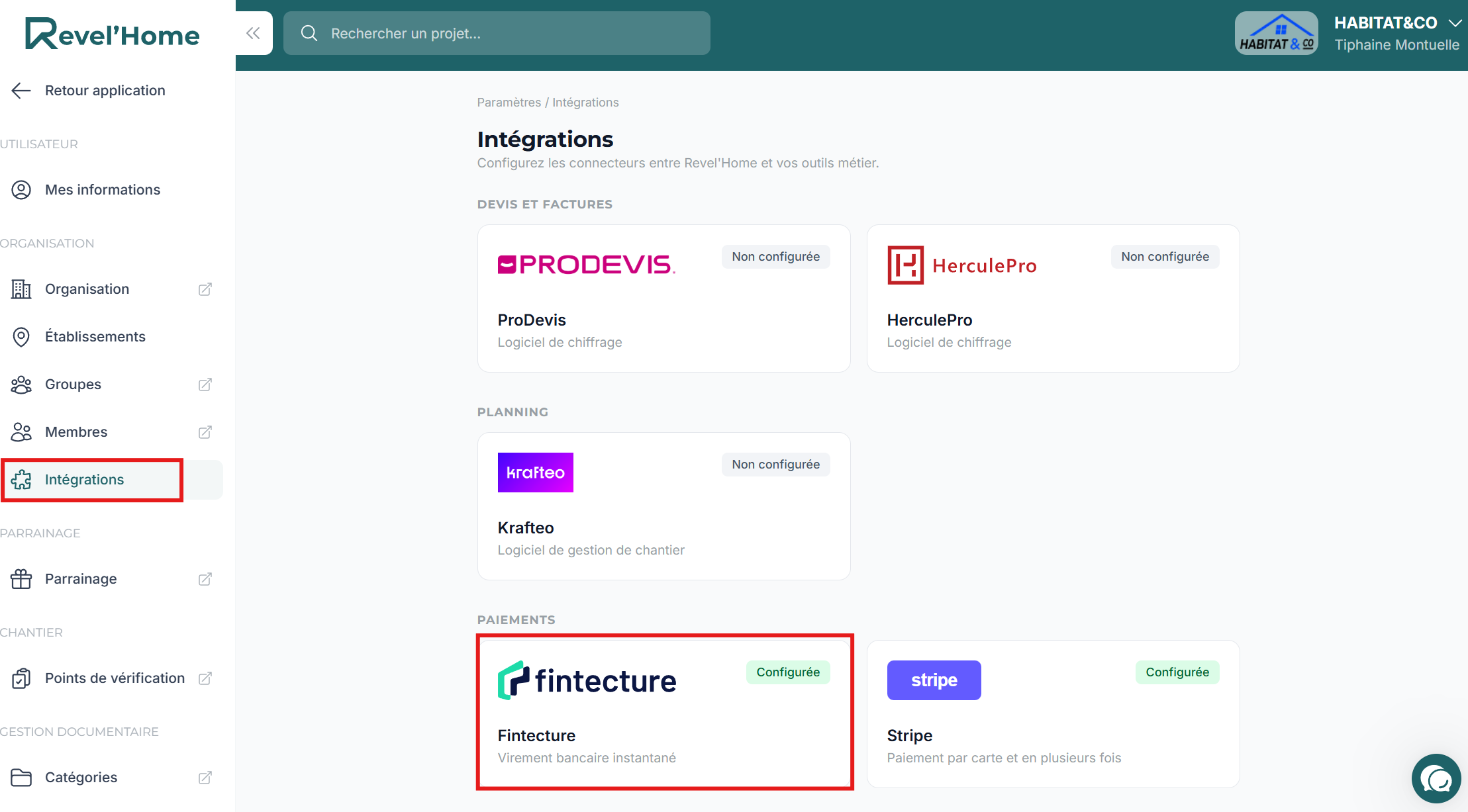
Task: Collapse the sidebar with double chevron
Action: pyautogui.click(x=254, y=33)
